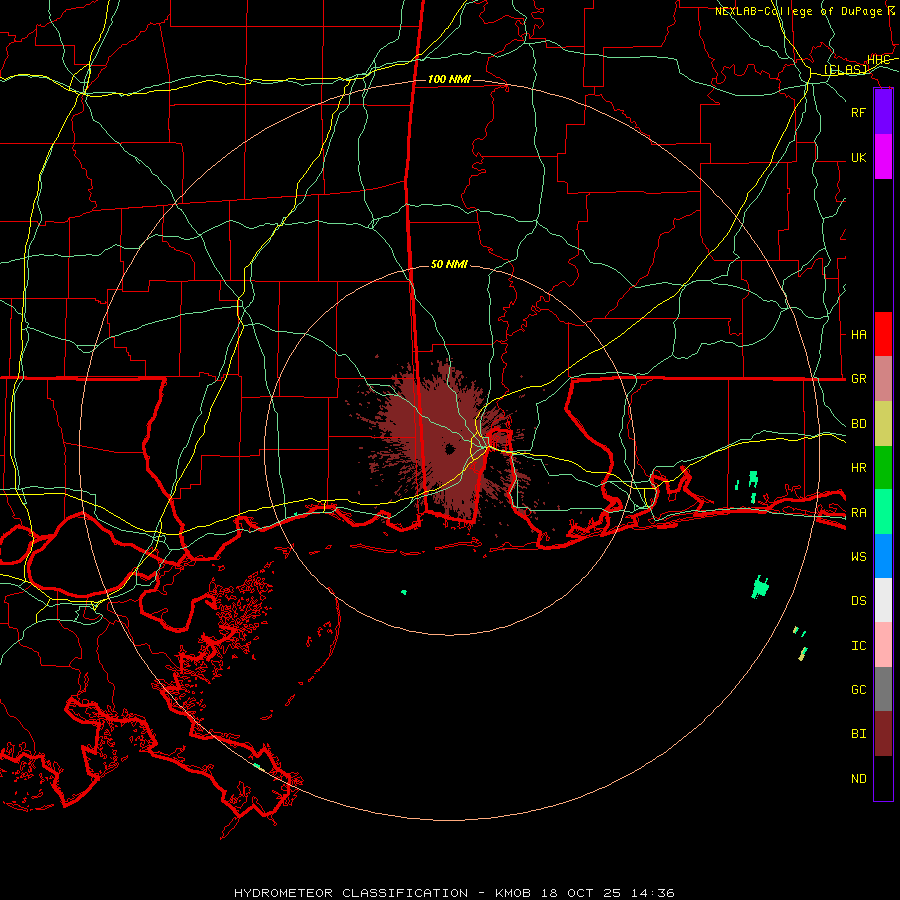This screenshot has height=900, width=900.
Task: Click the BD legend label text
Action: 858,424
